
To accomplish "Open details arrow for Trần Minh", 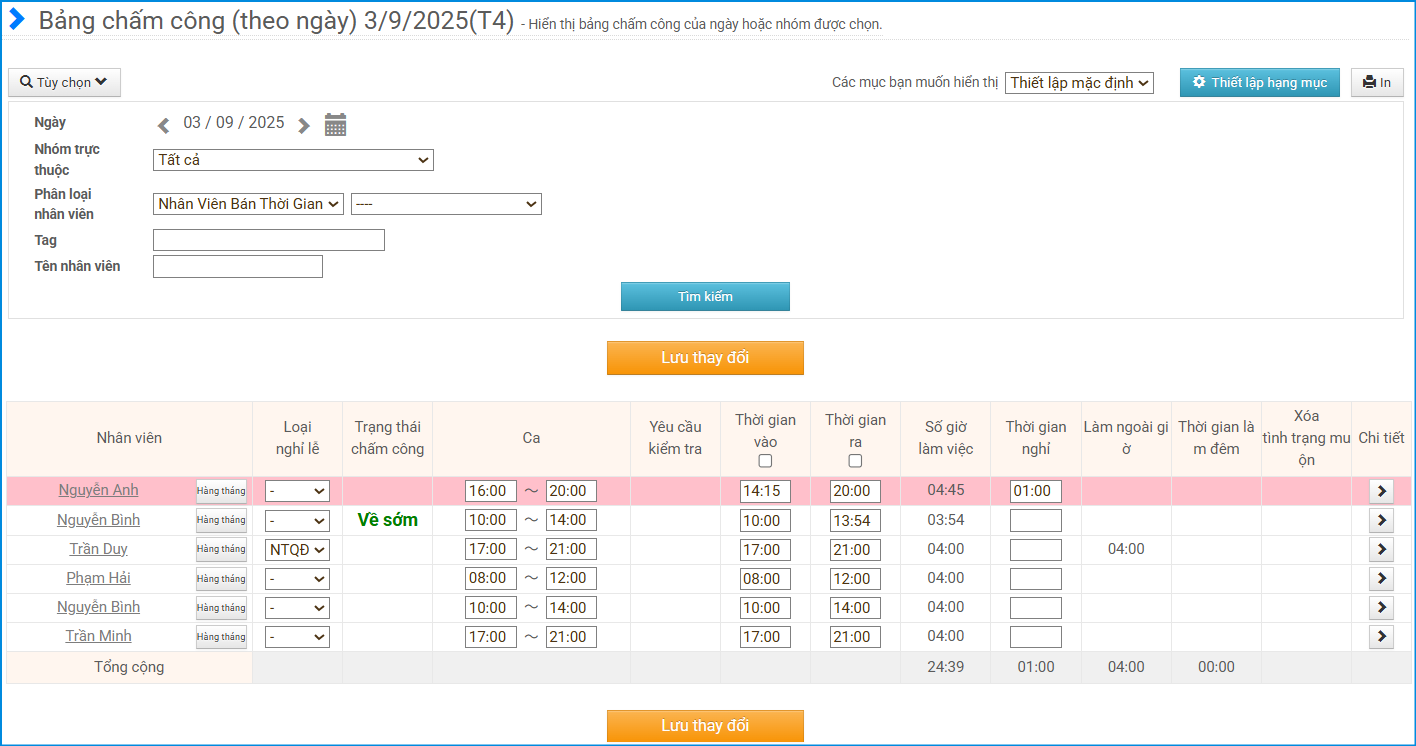I will (x=1381, y=636).
